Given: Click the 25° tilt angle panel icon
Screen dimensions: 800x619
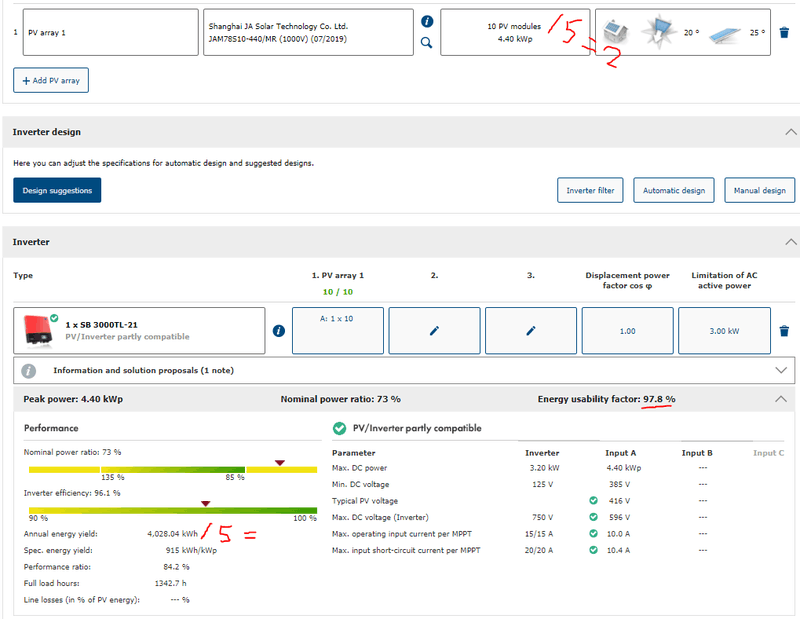Looking at the screenshot, I should (728, 33).
